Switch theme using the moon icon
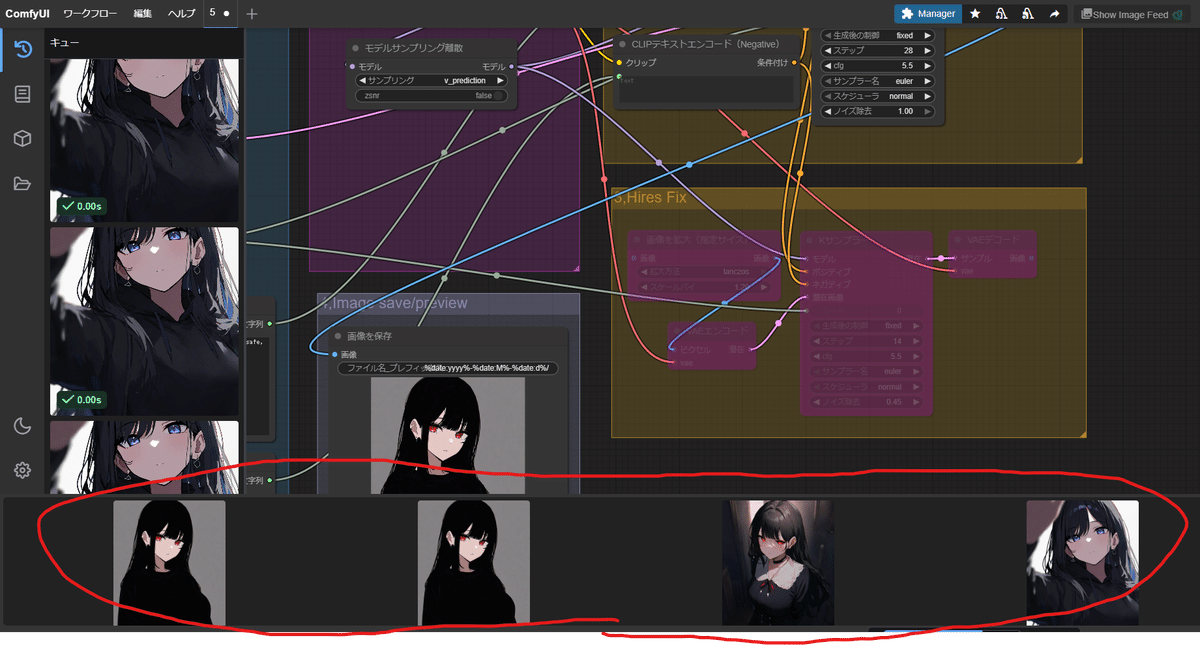 (x=22, y=426)
